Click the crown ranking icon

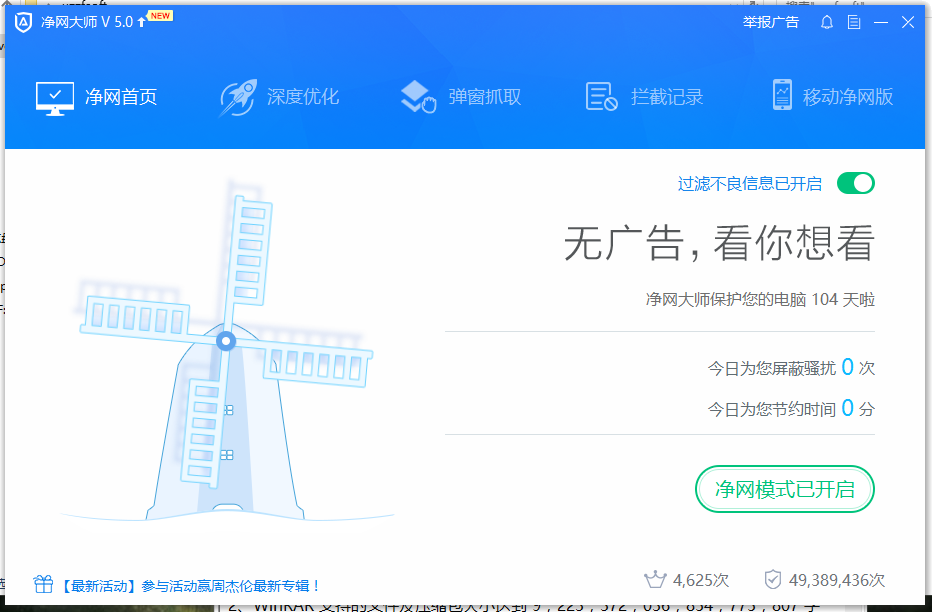click(655, 579)
